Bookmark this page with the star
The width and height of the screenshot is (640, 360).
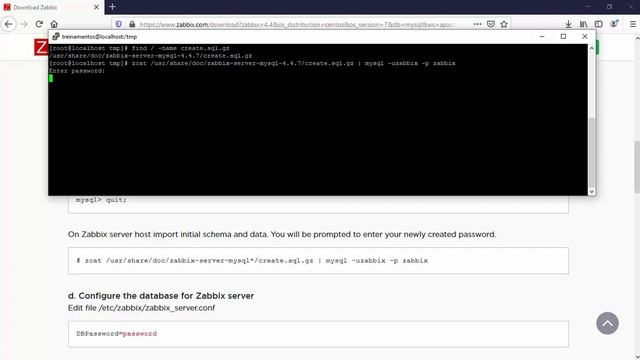[x=504, y=24]
